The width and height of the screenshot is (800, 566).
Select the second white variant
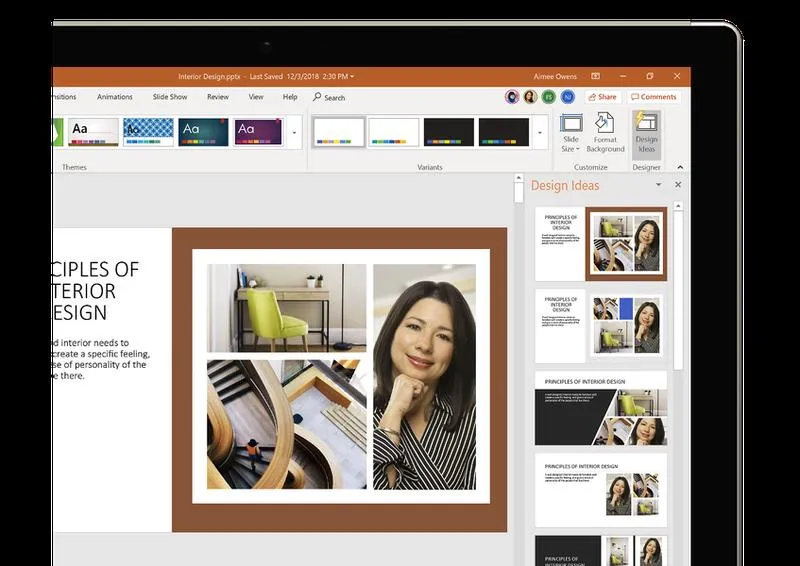393,132
